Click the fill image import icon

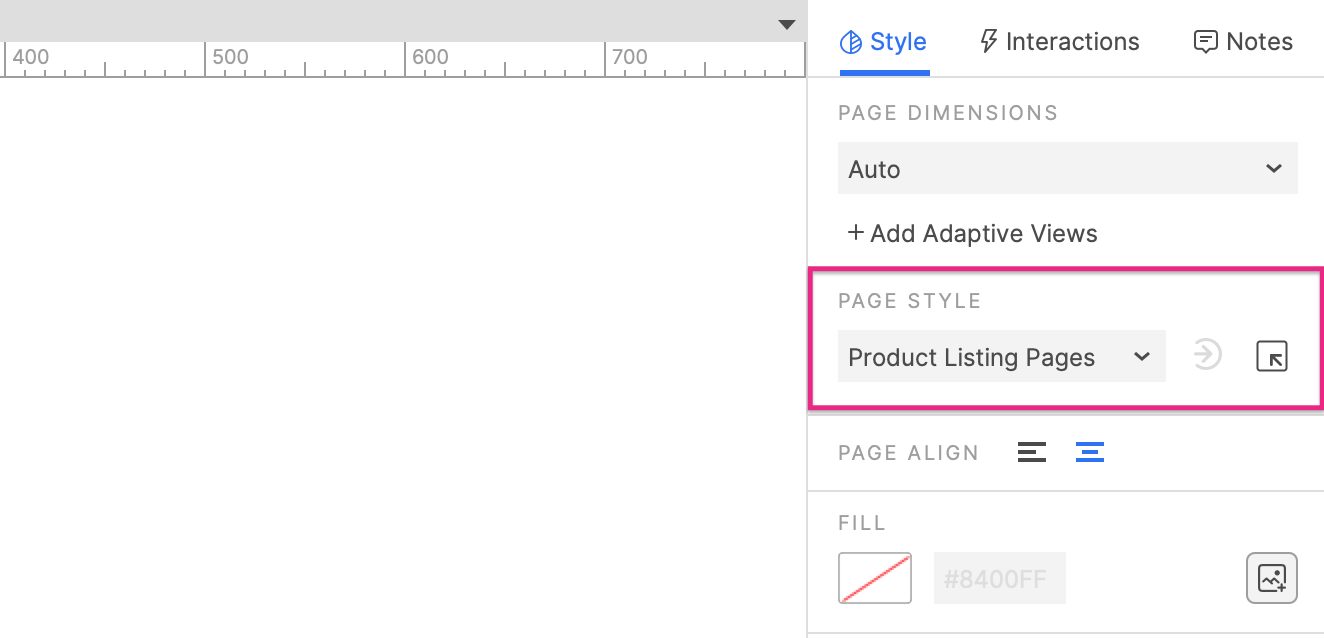[x=1272, y=578]
